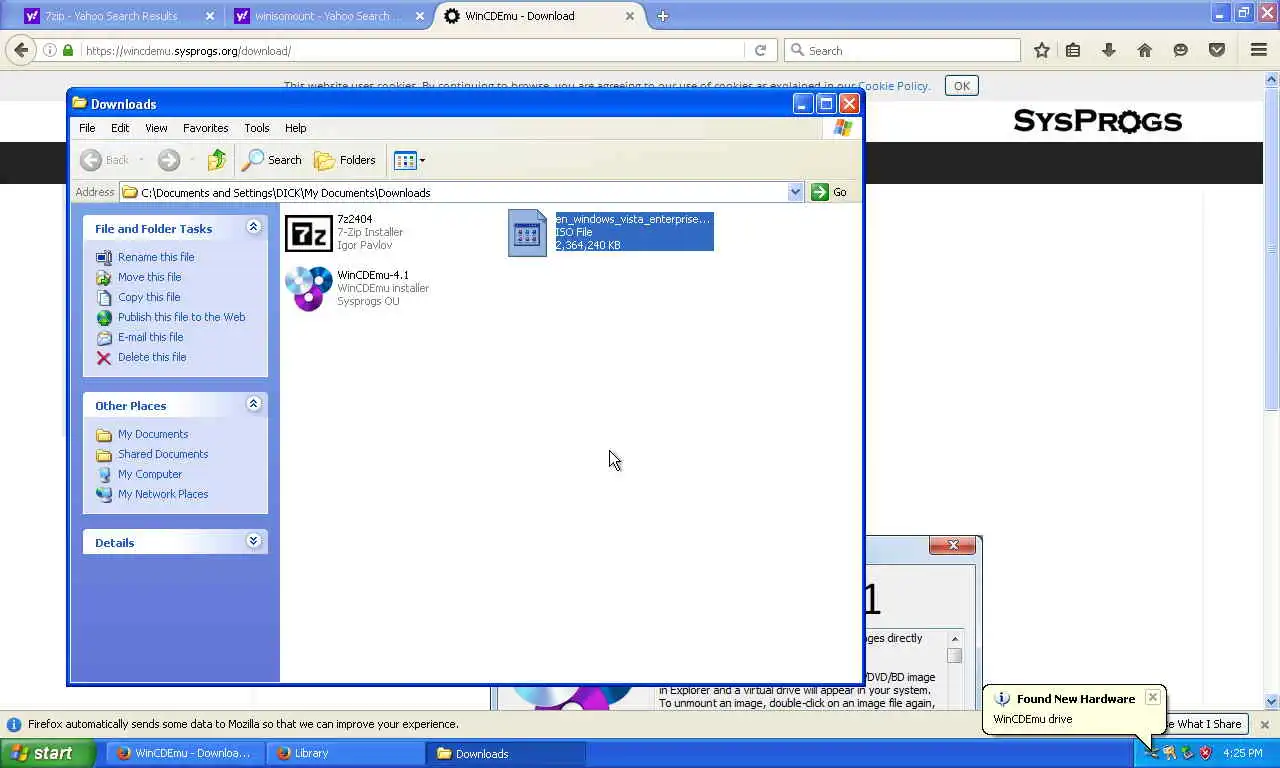Open the Favorites menu
1280x768 pixels.
click(x=205, y=128)
